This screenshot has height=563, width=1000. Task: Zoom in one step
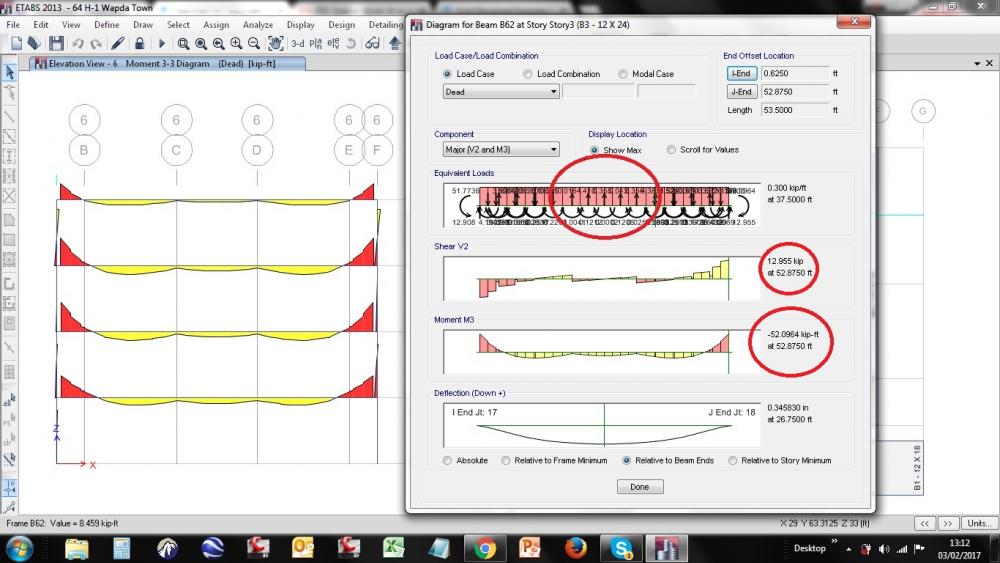(236, 43)
